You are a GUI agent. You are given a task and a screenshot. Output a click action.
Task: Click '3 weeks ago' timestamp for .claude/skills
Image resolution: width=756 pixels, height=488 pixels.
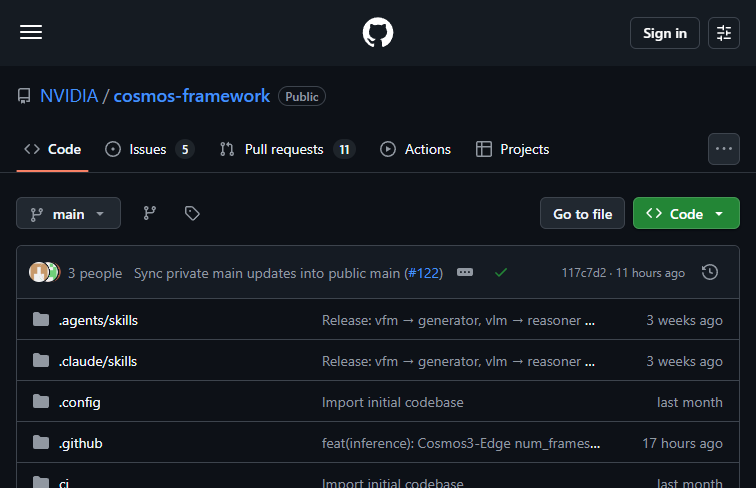pos(684,361)
